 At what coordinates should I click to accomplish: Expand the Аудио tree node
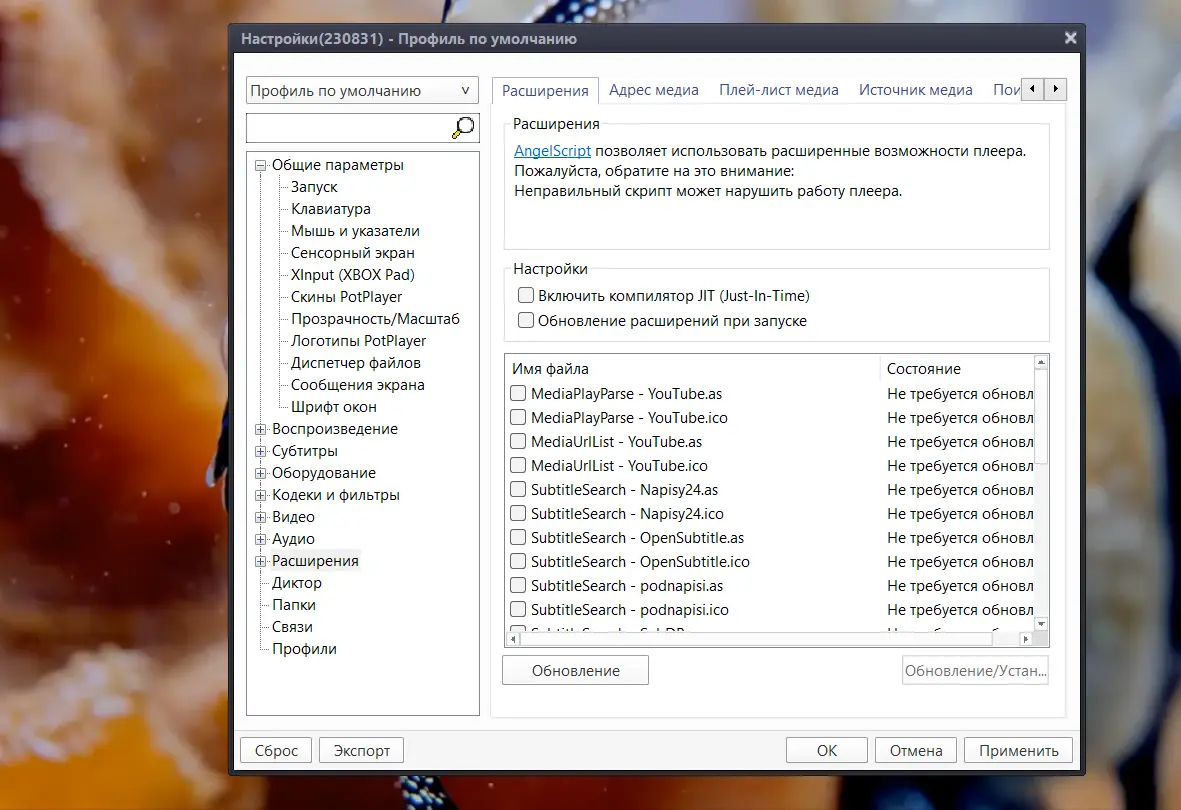(261, 539)
